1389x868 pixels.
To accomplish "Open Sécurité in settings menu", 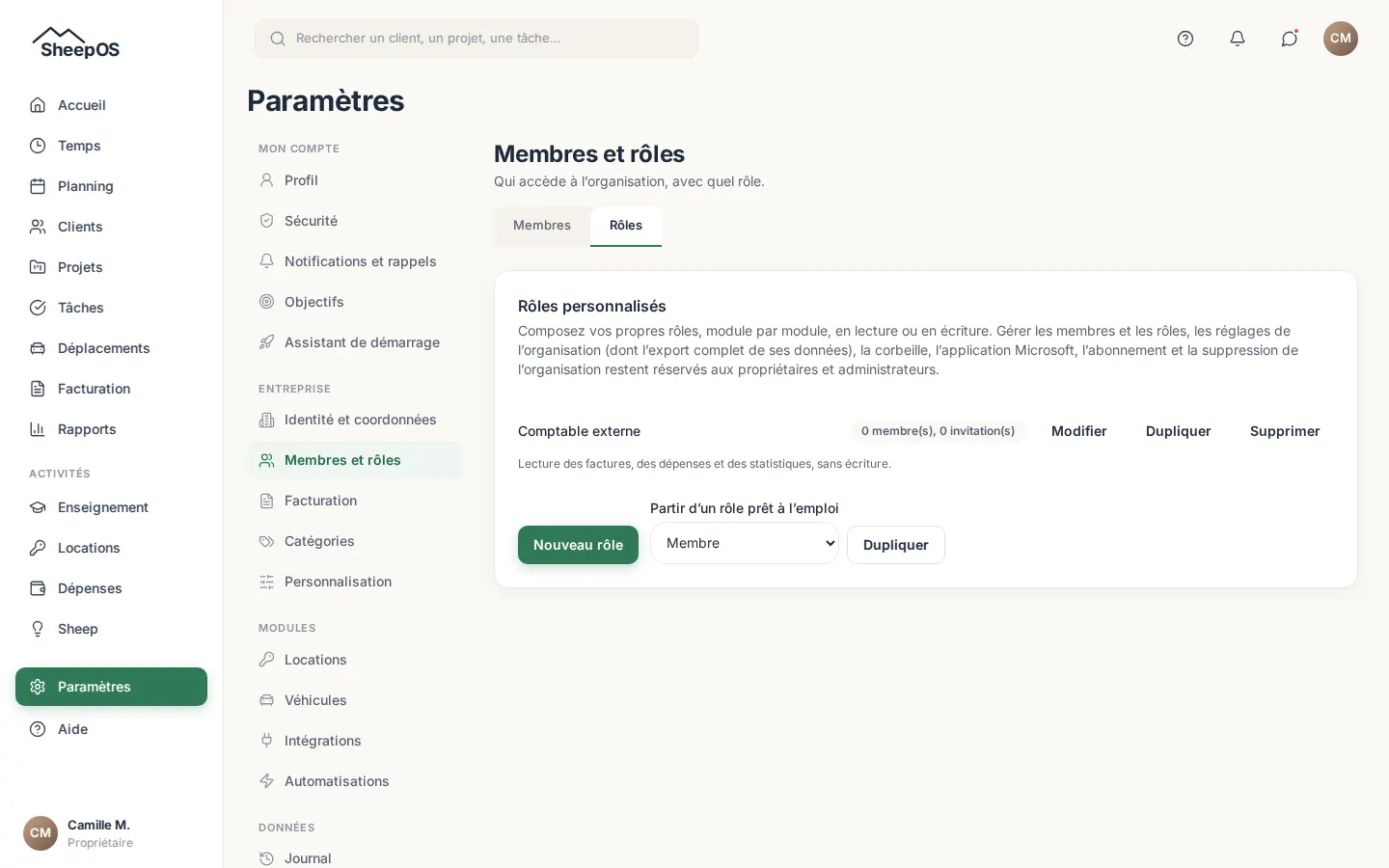I will [x=355, y=221].
